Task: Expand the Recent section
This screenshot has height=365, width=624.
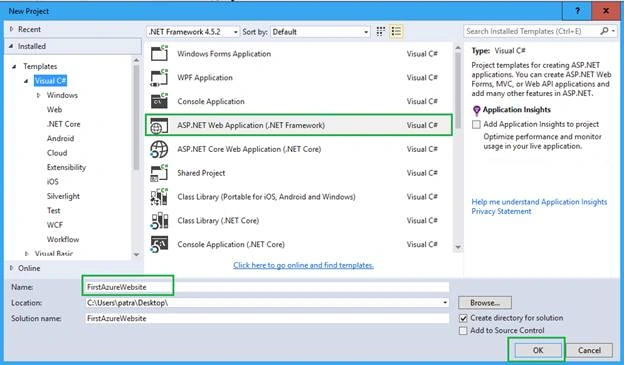Action: pos(11,29)
